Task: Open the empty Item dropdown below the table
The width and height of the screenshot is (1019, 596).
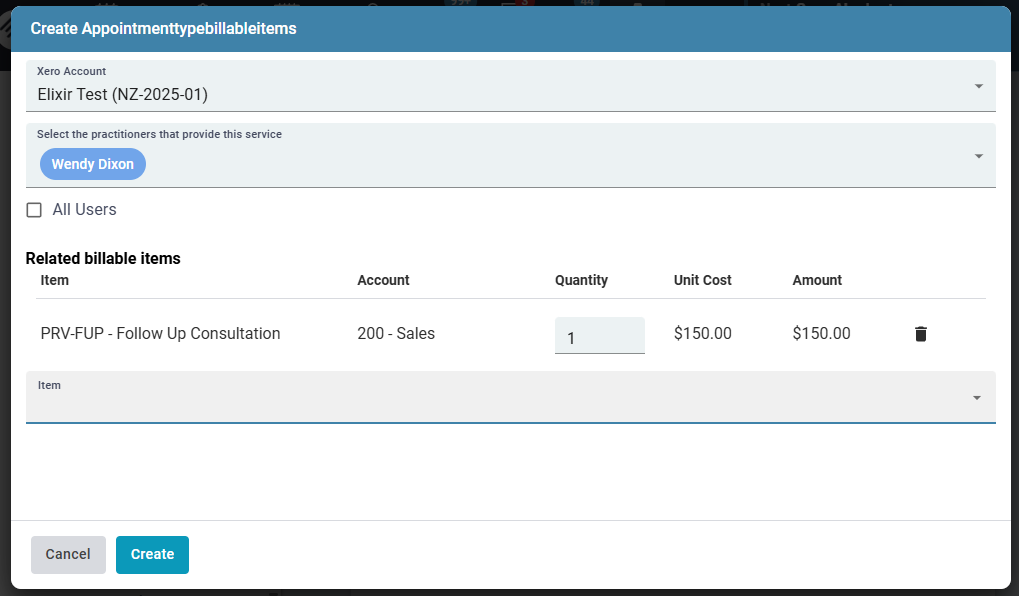Action: pyautogui.click(x=978, y=397)
